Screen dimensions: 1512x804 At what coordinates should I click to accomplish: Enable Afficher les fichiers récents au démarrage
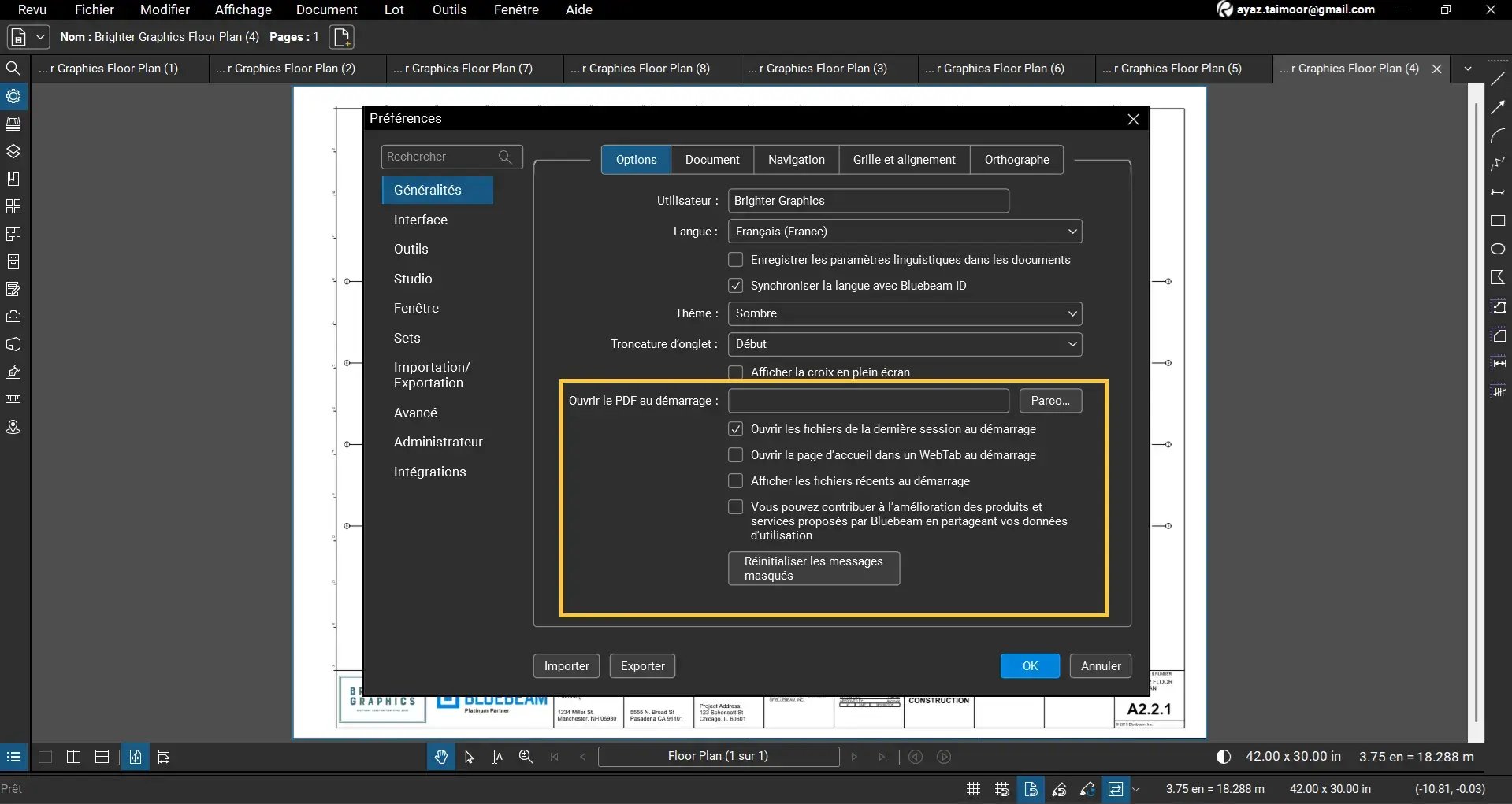click(x=735, y=480)
